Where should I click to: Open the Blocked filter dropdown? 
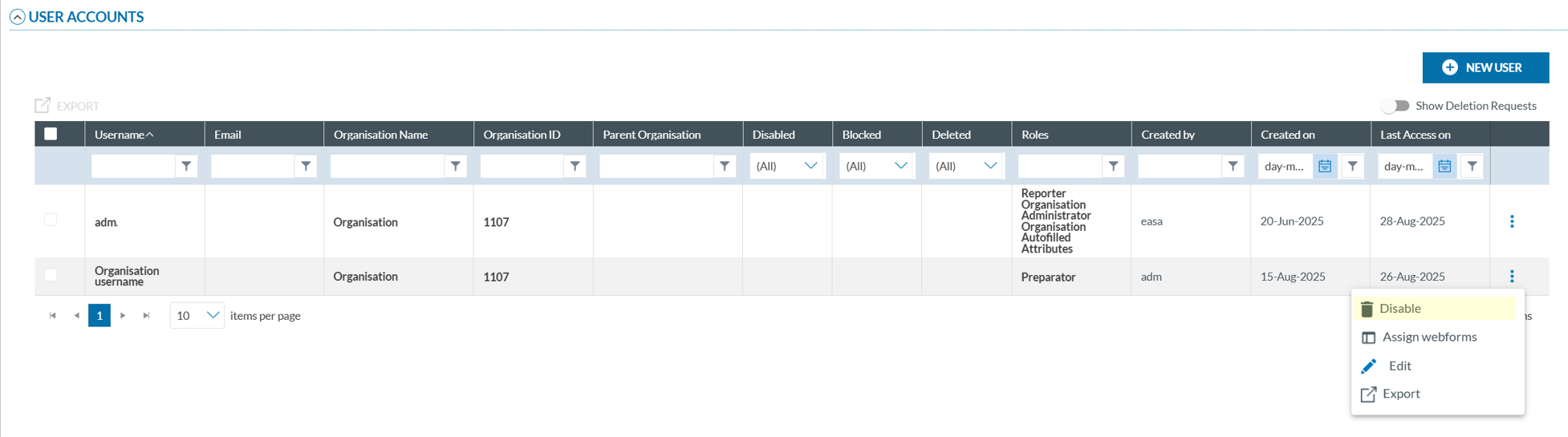click(x=875, y=166)
